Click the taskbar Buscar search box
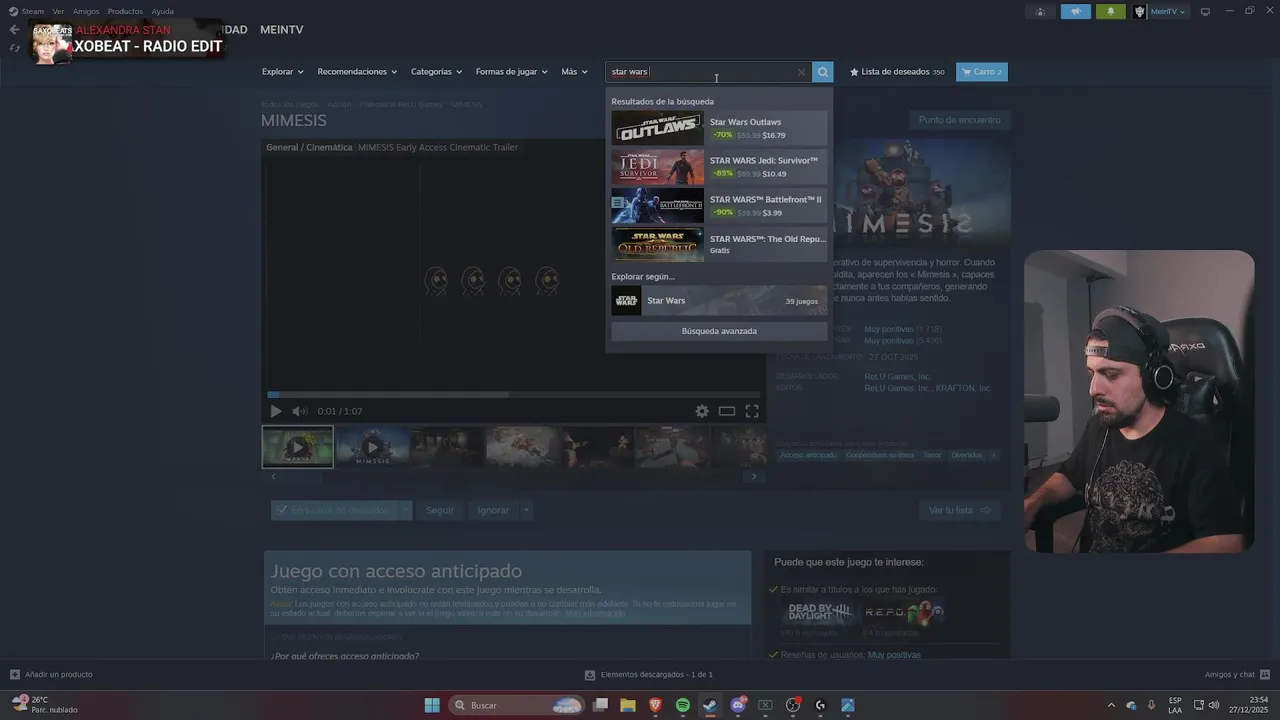 point(516,705)
